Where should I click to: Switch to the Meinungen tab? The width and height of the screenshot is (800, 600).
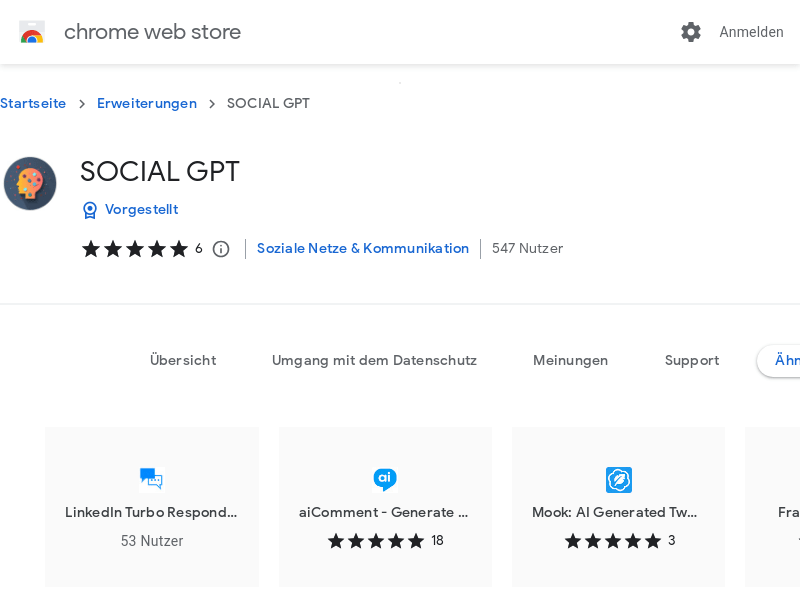point(570,360)
